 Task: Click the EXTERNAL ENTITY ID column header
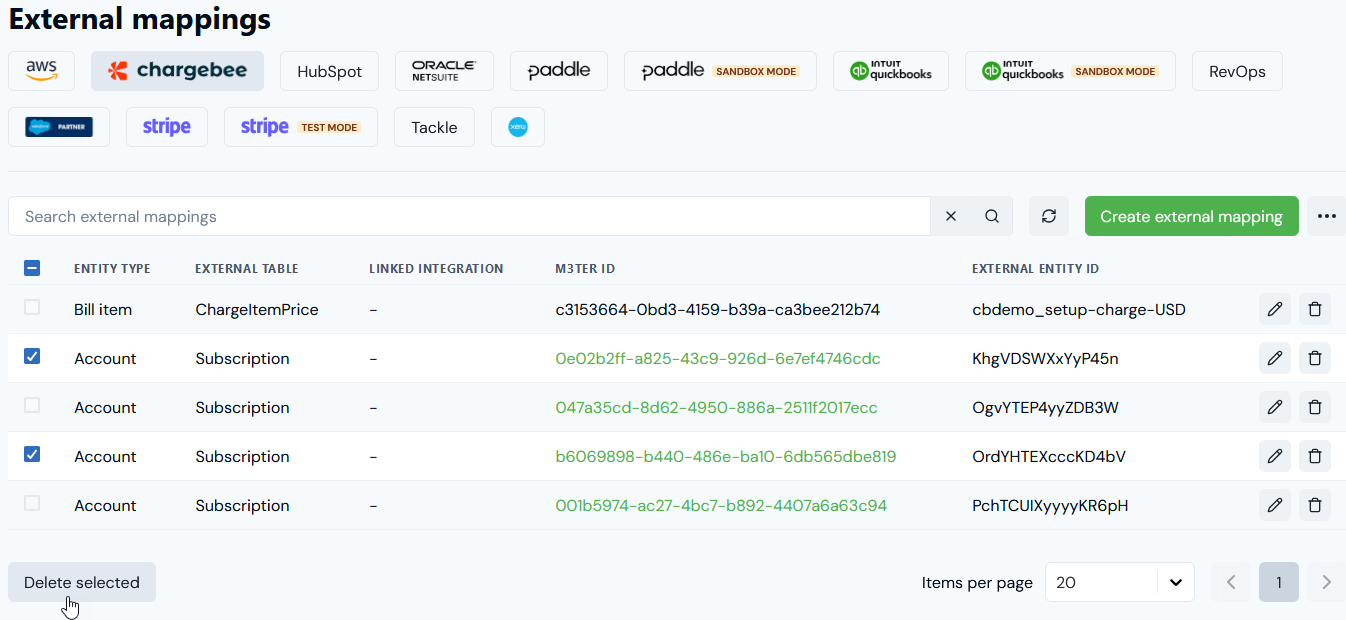1036,269
